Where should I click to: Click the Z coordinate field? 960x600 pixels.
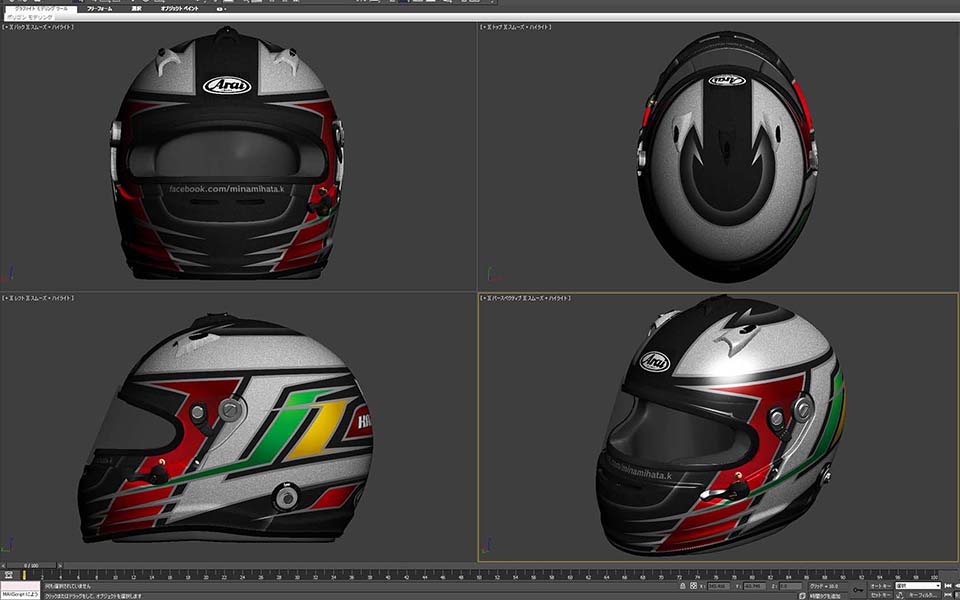pos(791,586)
